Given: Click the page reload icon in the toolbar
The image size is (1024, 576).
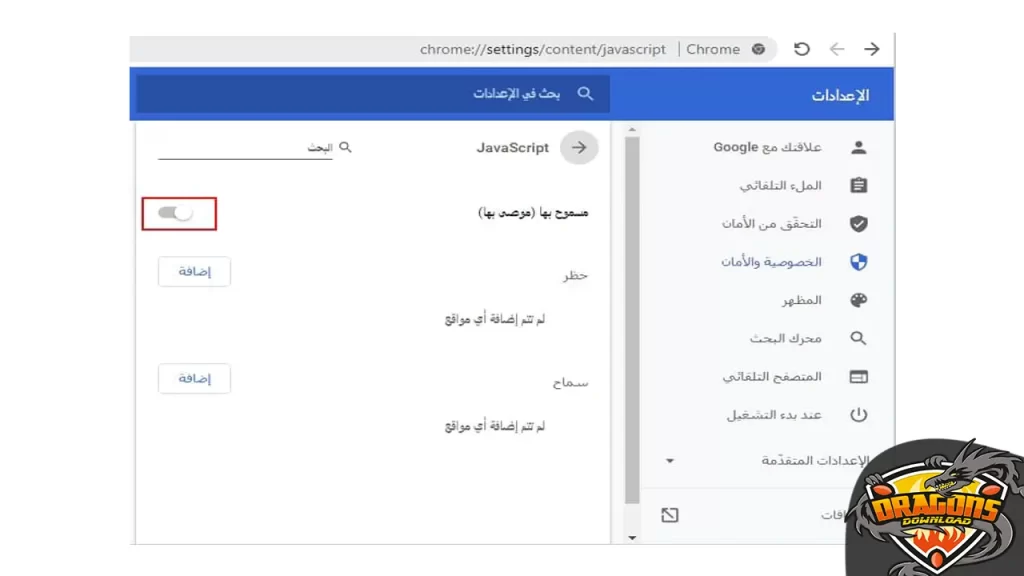Looking at the screenshot, I should [801, 48].
